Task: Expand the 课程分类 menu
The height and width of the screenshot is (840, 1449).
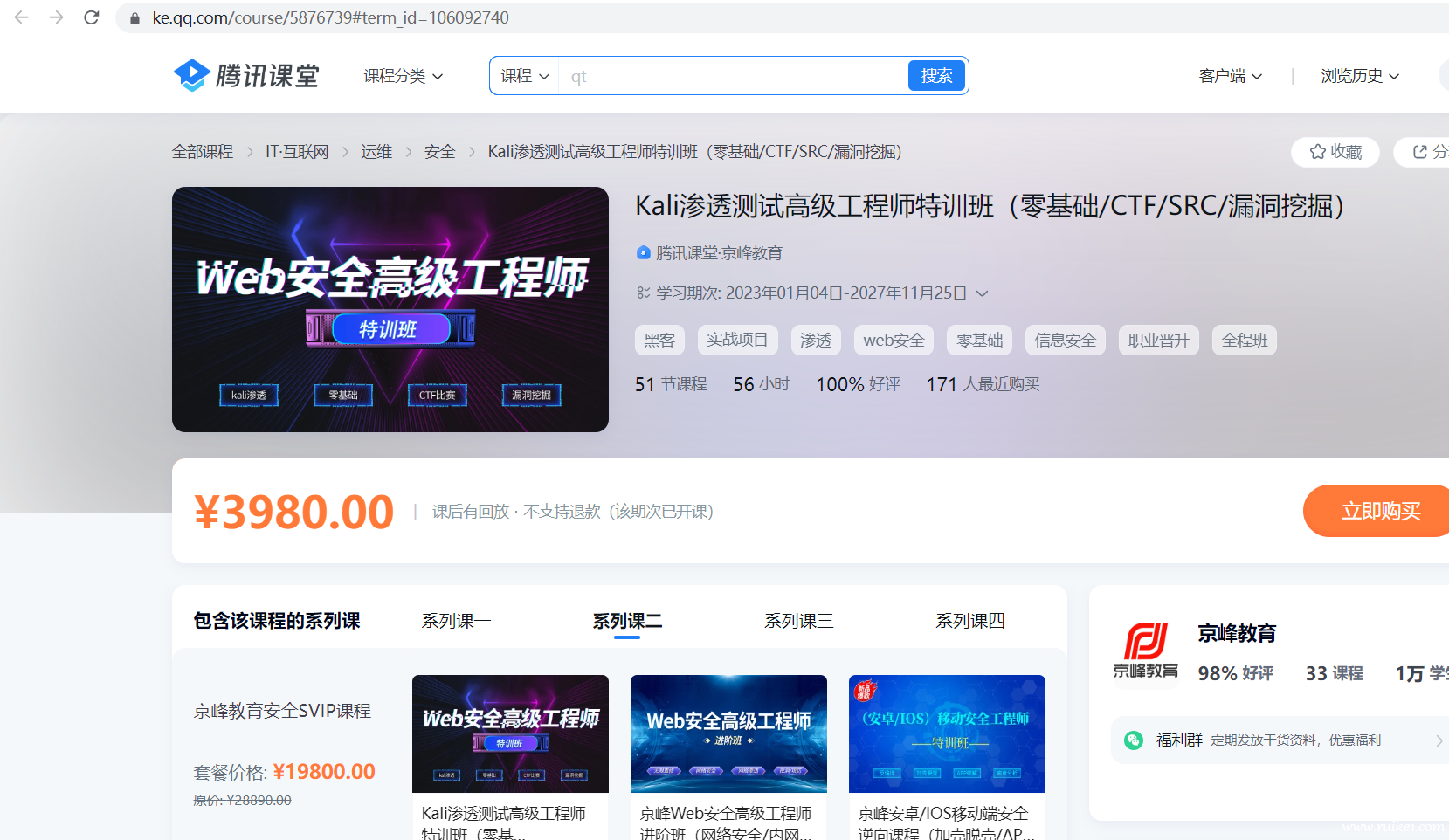Action: point(404,76)
